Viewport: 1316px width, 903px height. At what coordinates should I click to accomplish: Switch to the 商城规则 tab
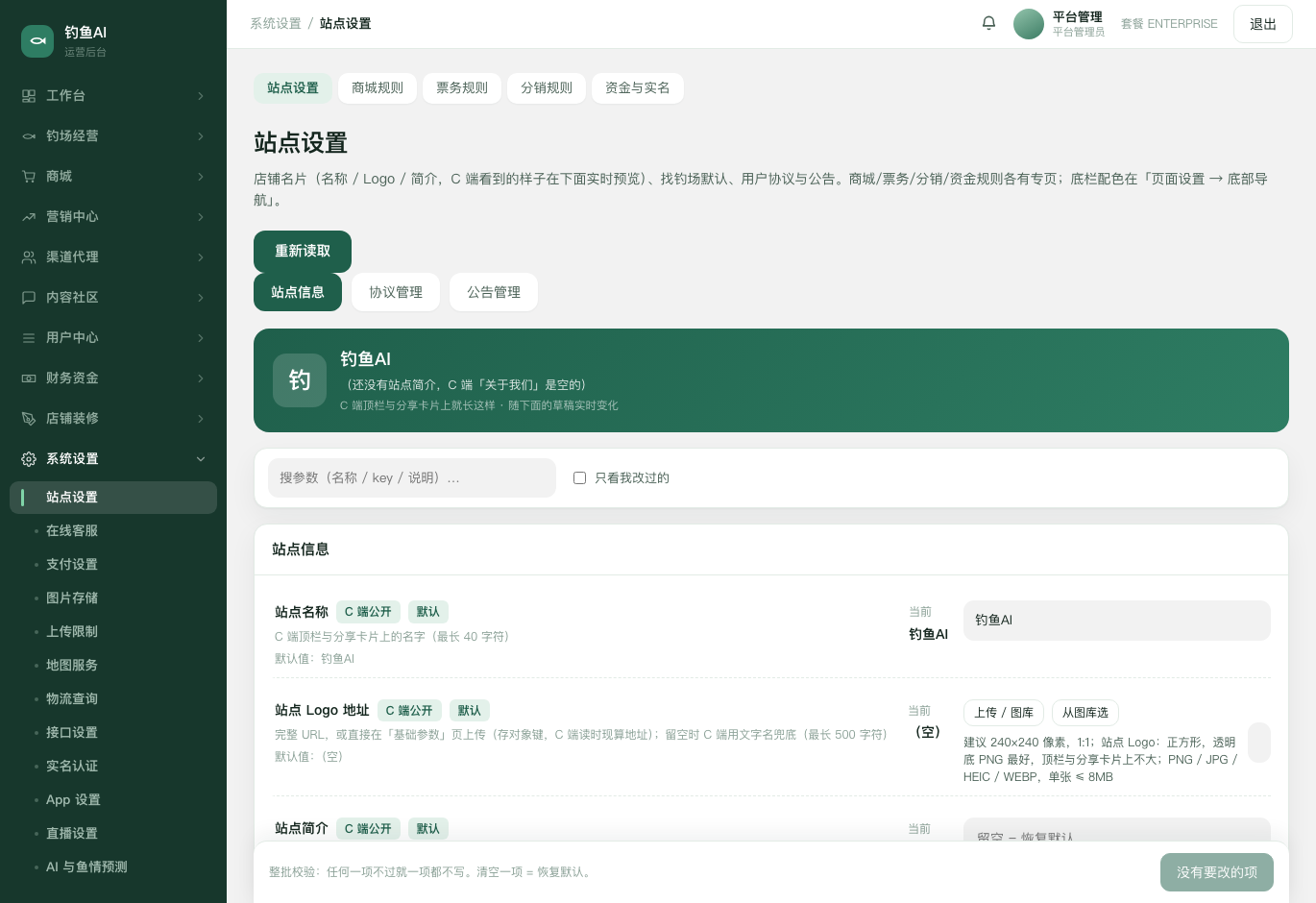click(378, 88)
